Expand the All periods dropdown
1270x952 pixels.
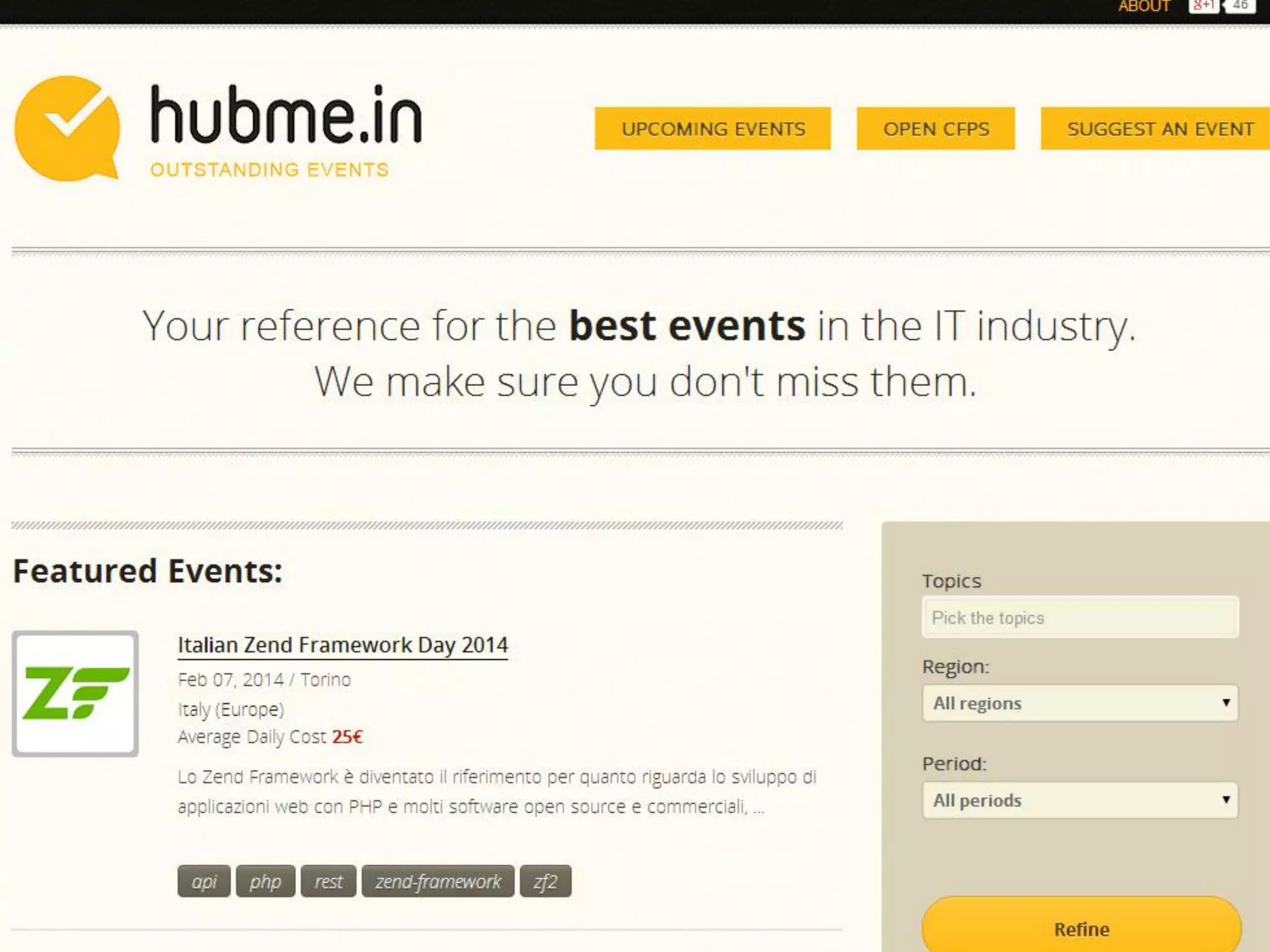tap(1079, 800)
